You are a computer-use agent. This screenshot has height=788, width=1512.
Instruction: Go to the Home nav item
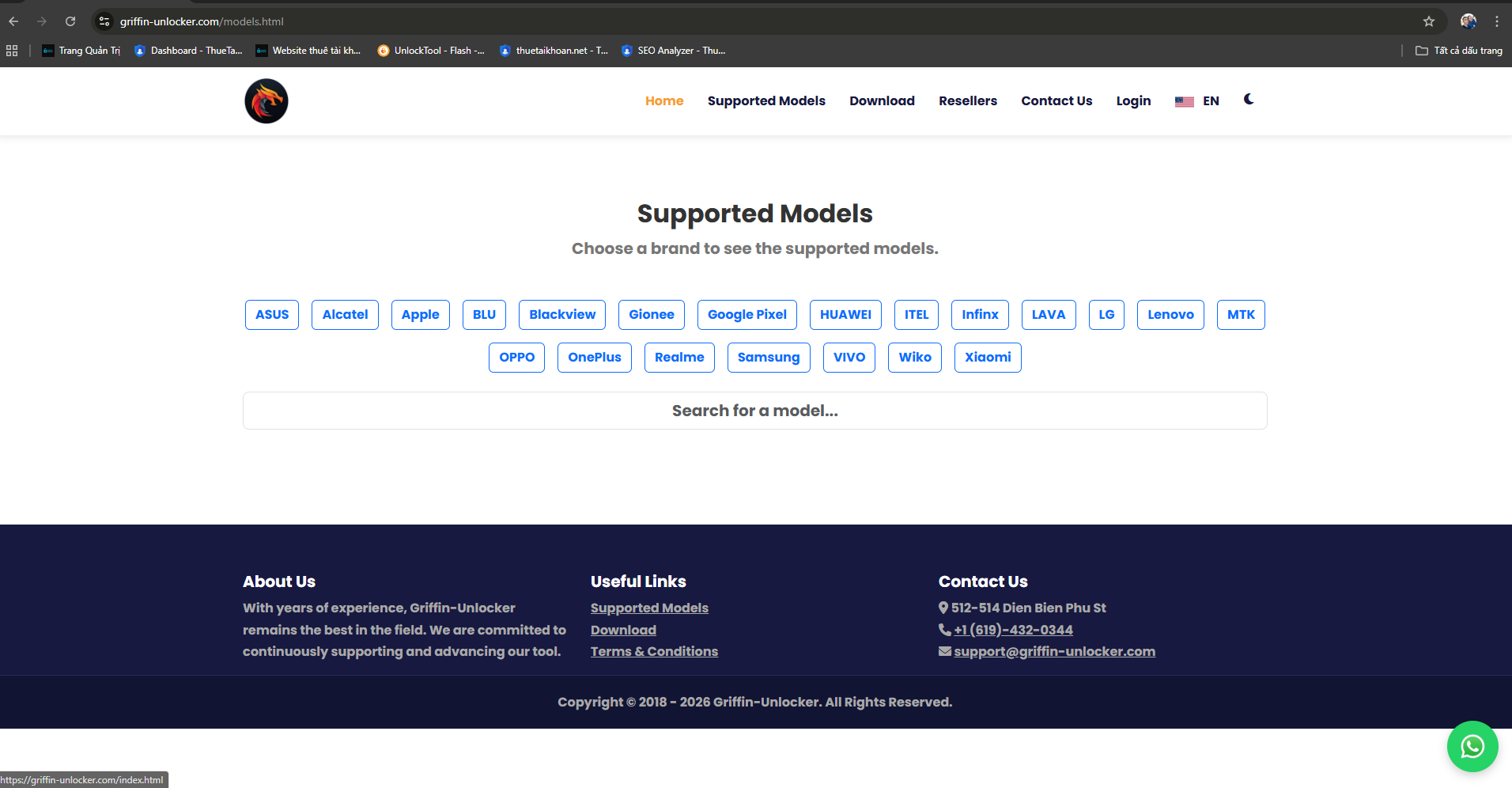pyautogui.click(x=664, y=101)
